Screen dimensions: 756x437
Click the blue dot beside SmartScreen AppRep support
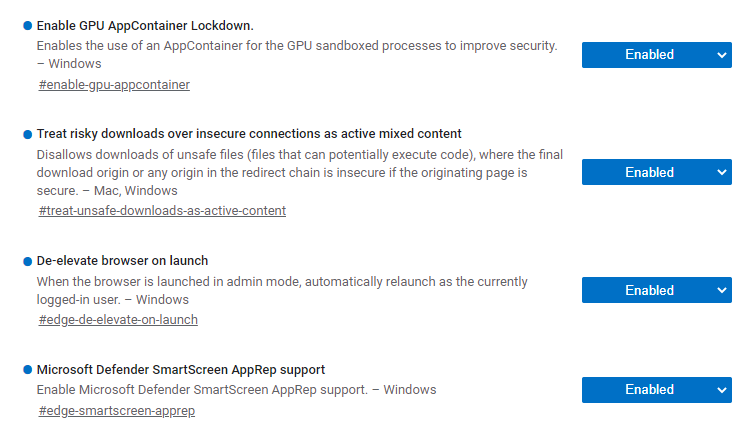(x=27, y=370)
